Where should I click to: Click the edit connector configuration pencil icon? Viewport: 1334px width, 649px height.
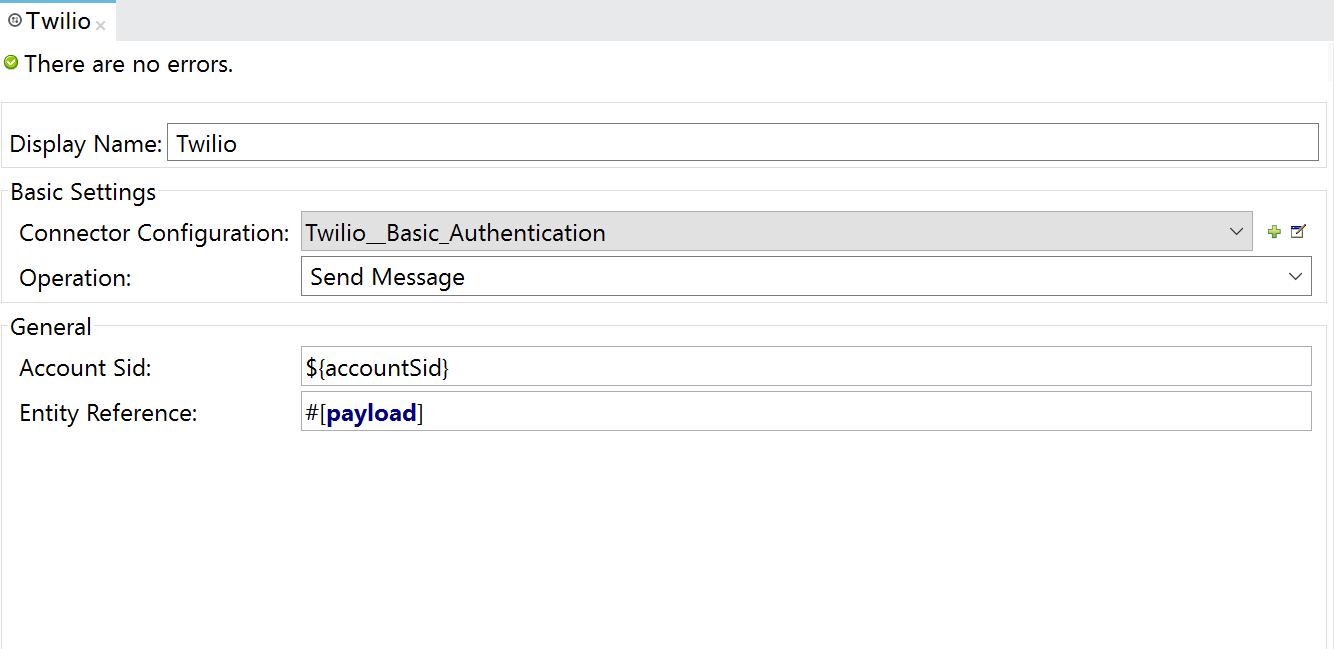point(1298,232)
